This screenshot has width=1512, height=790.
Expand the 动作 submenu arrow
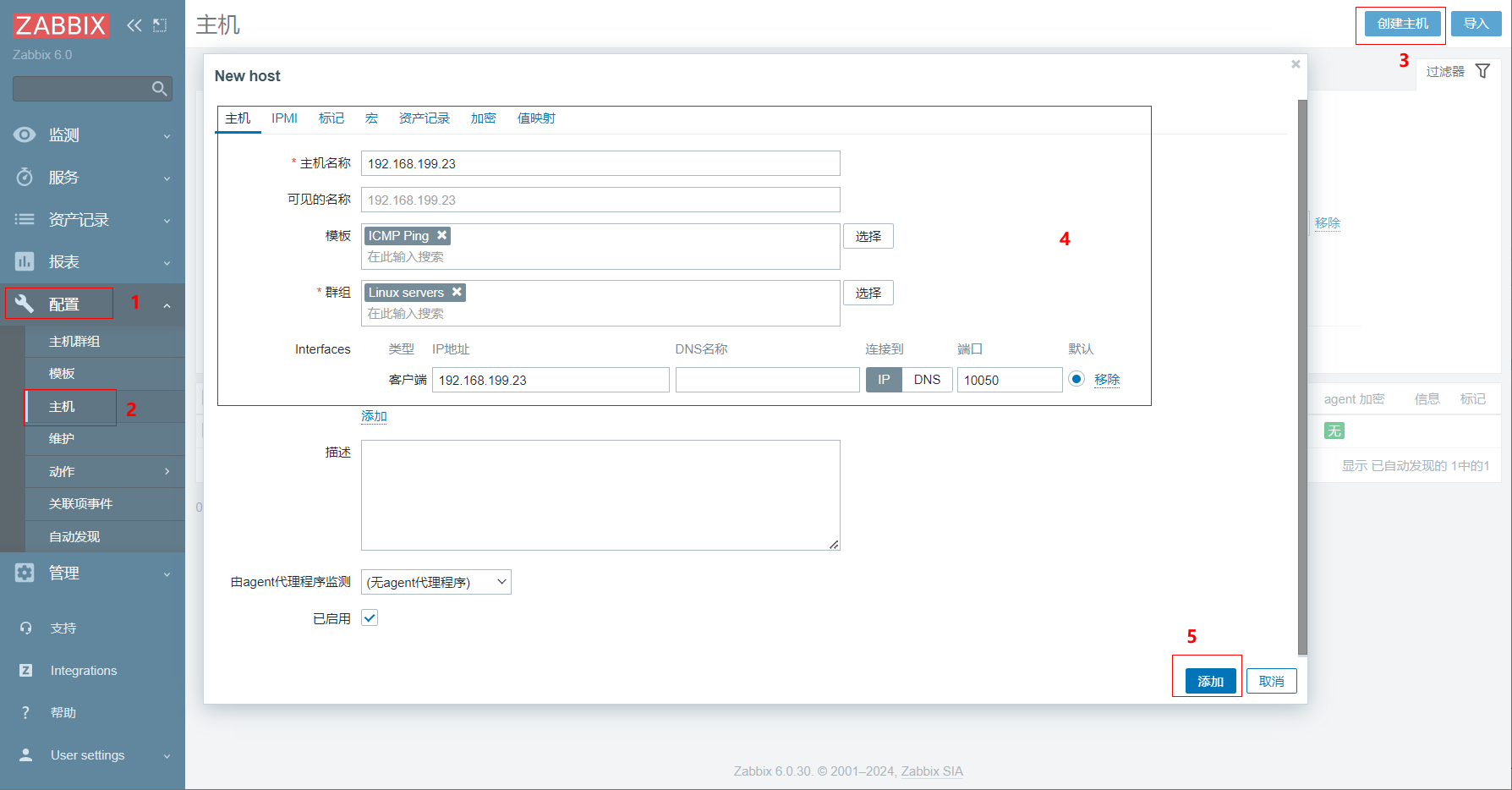[x=167, y=471]
